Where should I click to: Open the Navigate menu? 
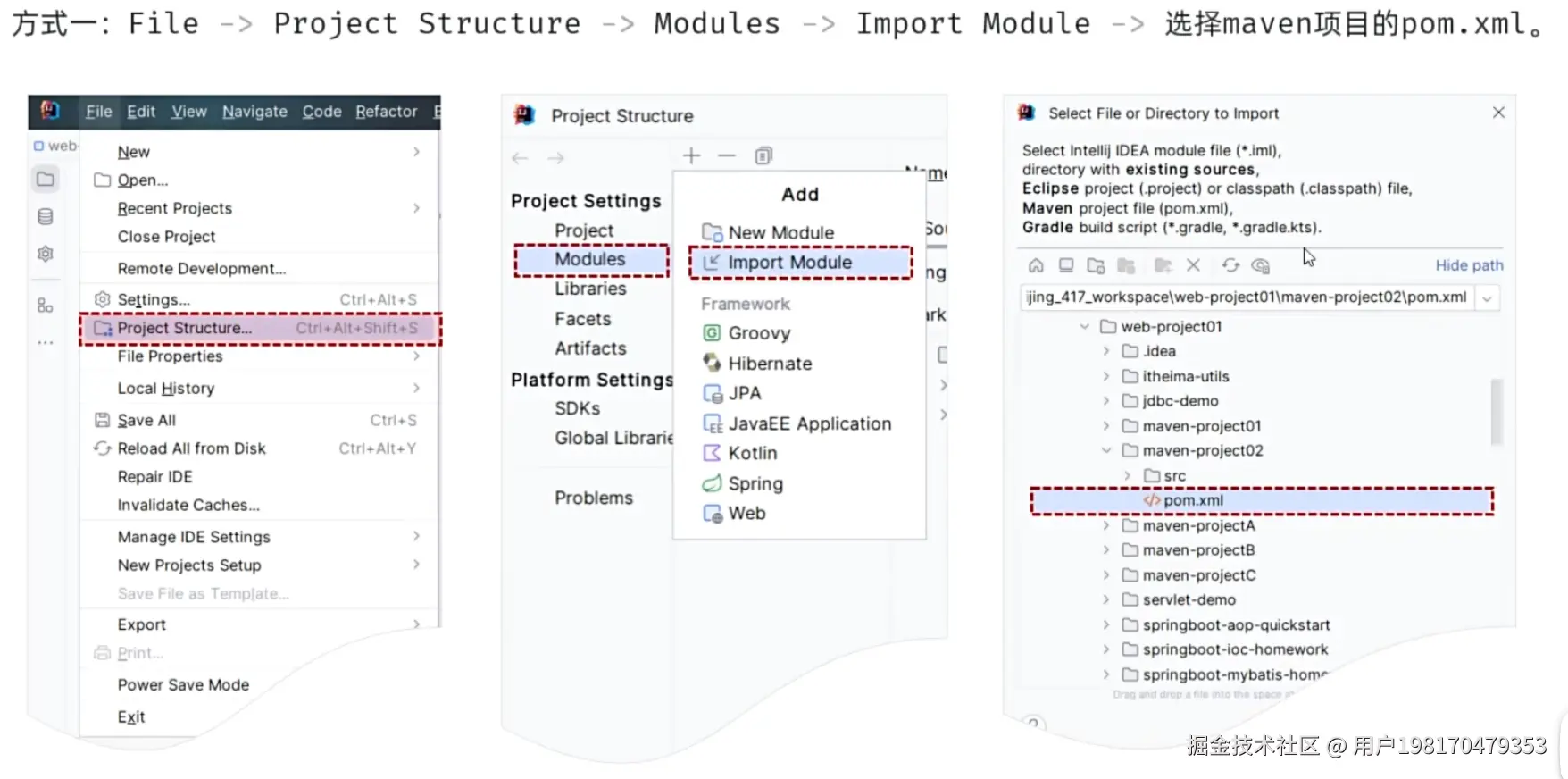click(x=254, y=112)
